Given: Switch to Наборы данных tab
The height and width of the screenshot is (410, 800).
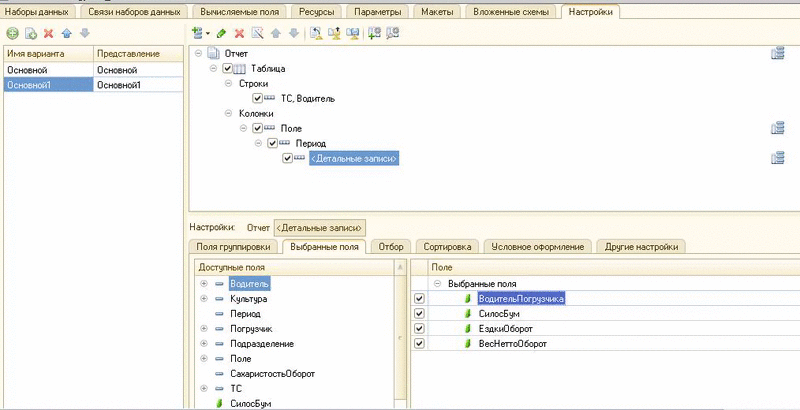Looking at the screenshot, I should (x=37, y=12).
